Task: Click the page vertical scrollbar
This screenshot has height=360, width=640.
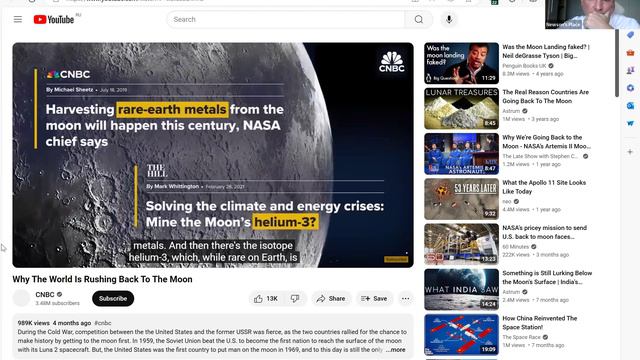Action: tap(617, 63)
